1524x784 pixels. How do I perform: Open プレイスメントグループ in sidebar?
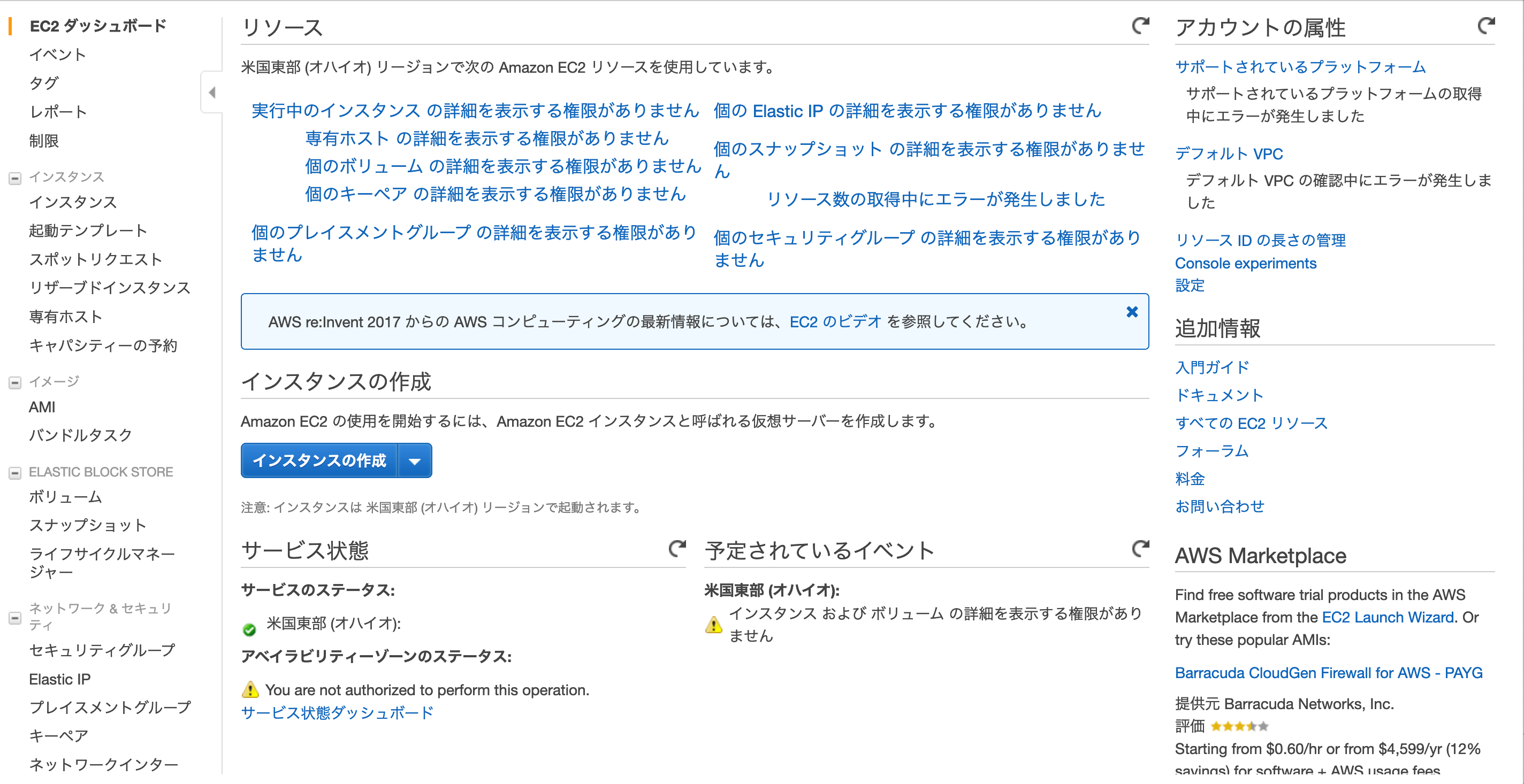point(110,707)
